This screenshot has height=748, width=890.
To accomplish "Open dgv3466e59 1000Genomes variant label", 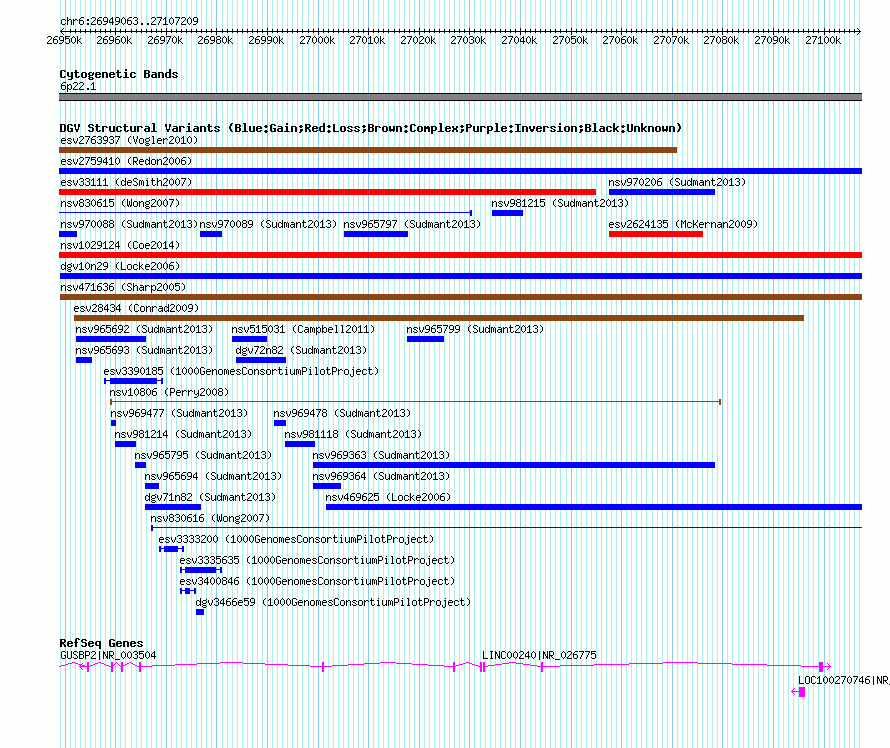I will point(333,602).
